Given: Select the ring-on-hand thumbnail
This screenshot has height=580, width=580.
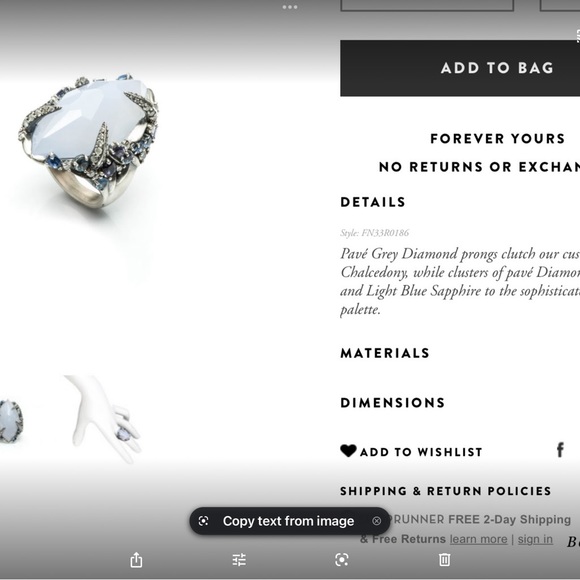Looking at the screenshot, I should tap(104, 419).
